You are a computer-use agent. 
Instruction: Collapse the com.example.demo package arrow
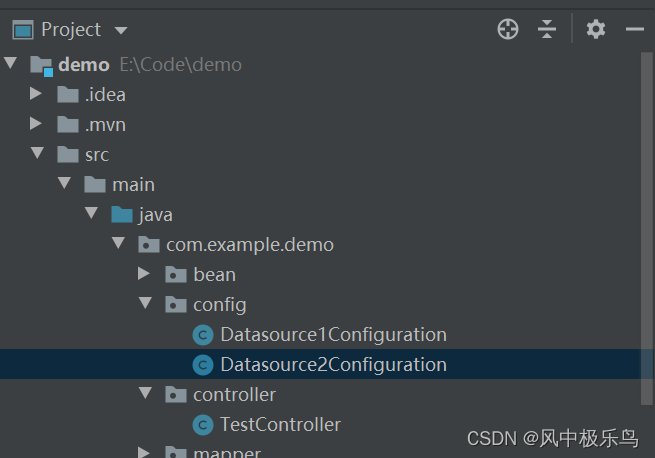(119, 243)
